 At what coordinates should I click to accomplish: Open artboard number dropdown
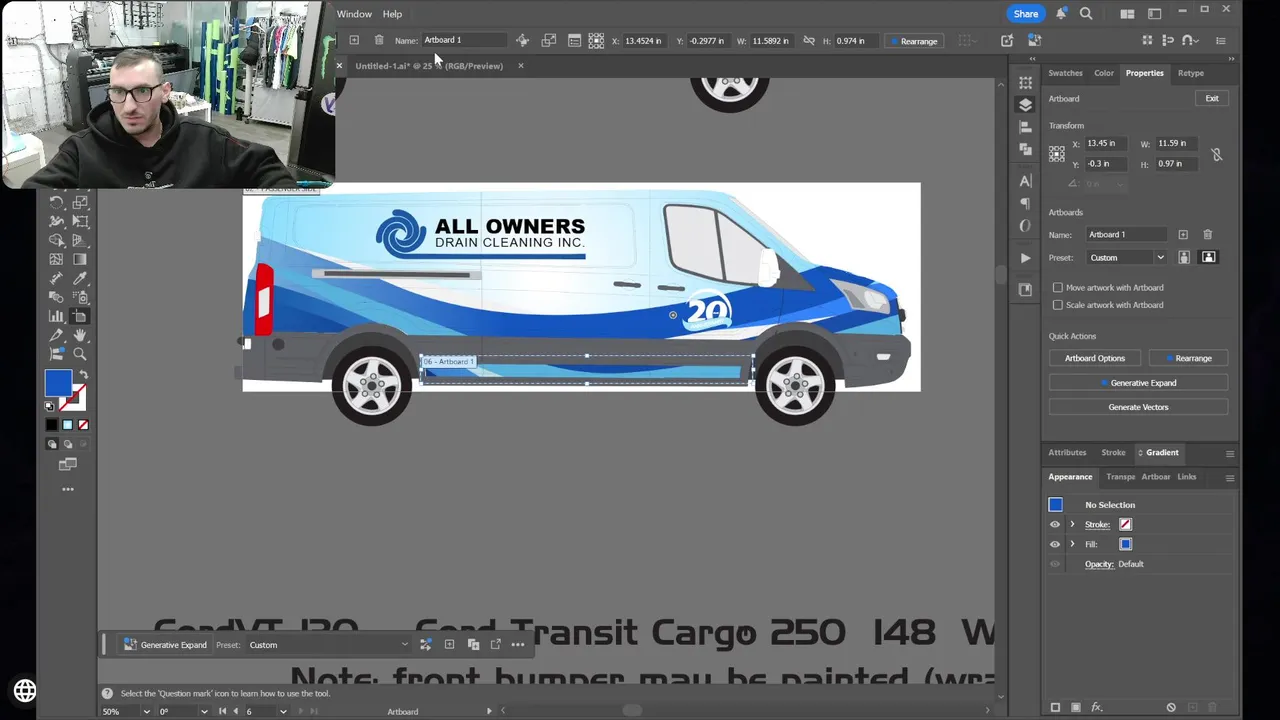283,711
